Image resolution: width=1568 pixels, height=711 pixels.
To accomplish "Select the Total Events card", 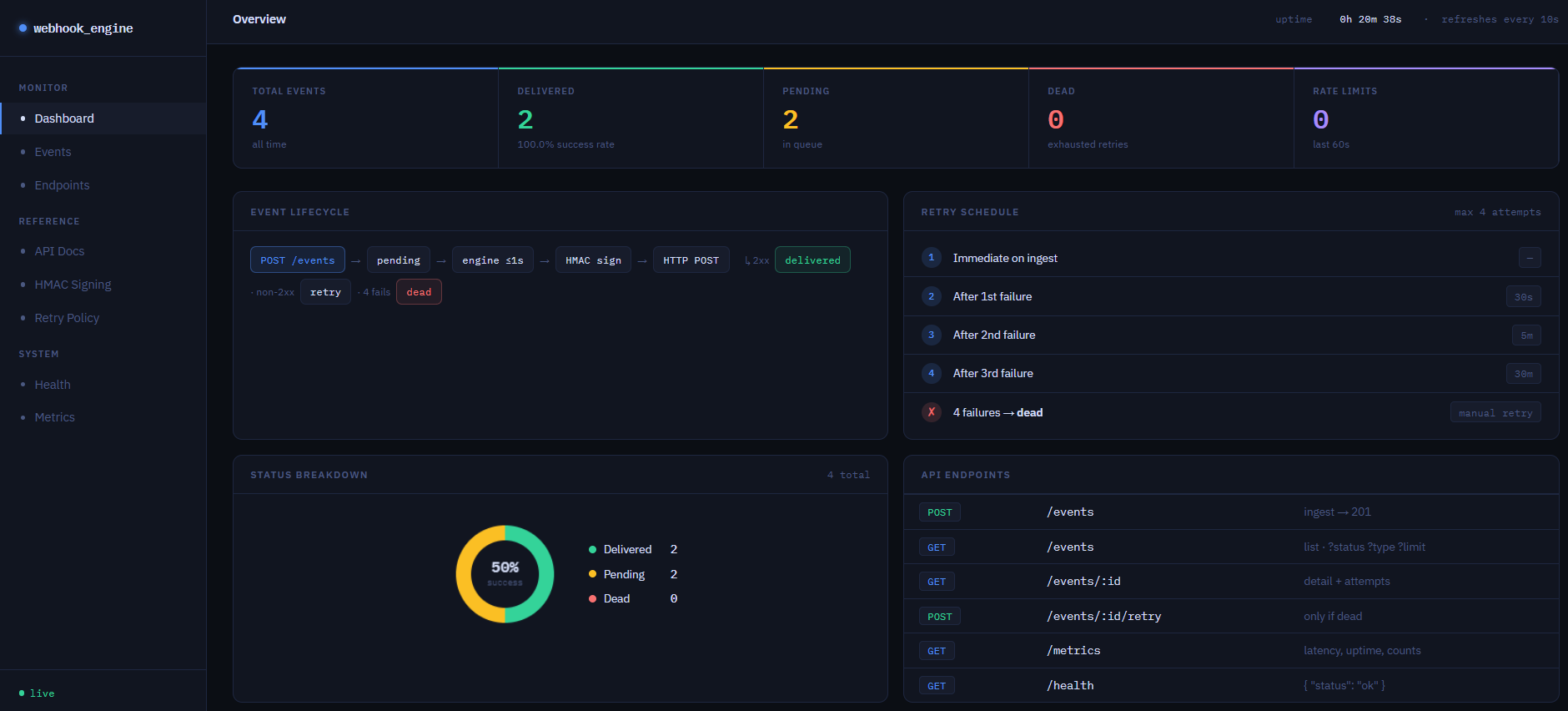I will point(366,118).
